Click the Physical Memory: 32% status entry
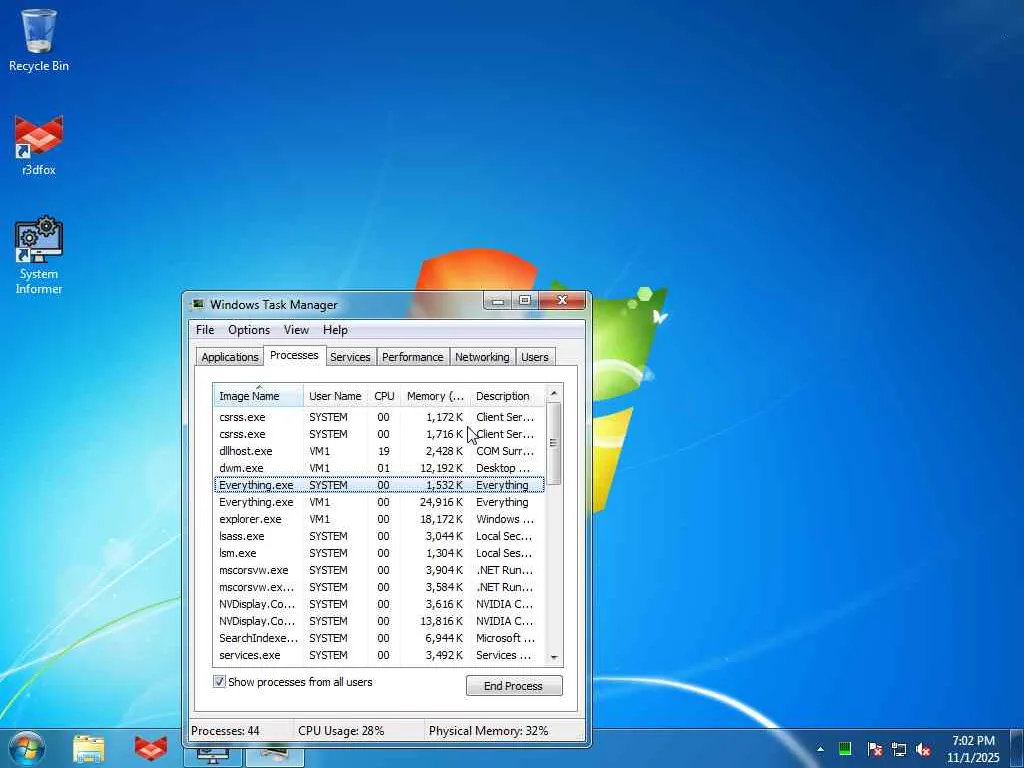The image size is (1024, 768). tap(488, 731)
